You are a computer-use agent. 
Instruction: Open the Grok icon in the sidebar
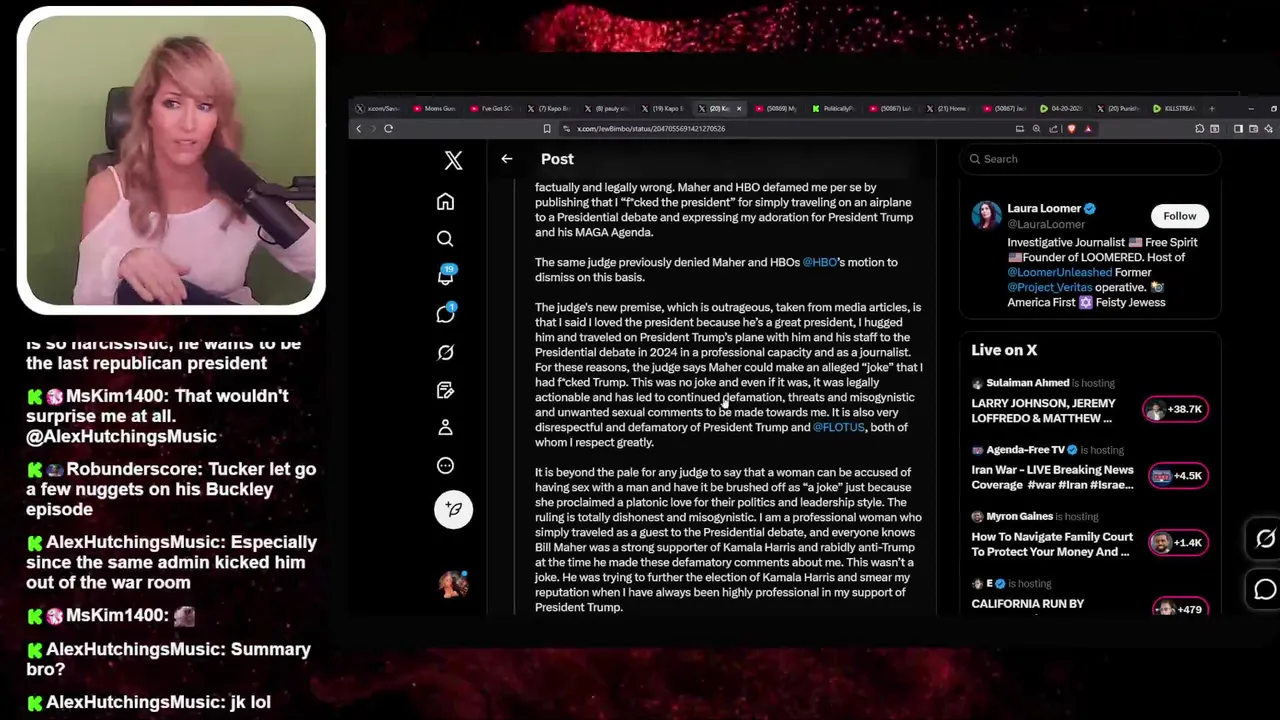tap(445, 352)
